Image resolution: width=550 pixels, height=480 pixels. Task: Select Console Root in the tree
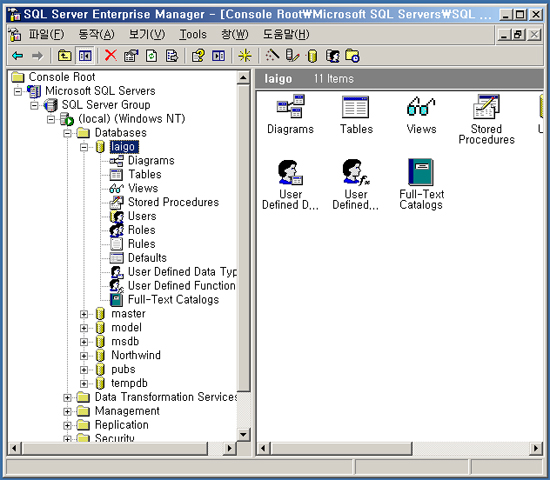pyautogui.click(x=62, y=77)
